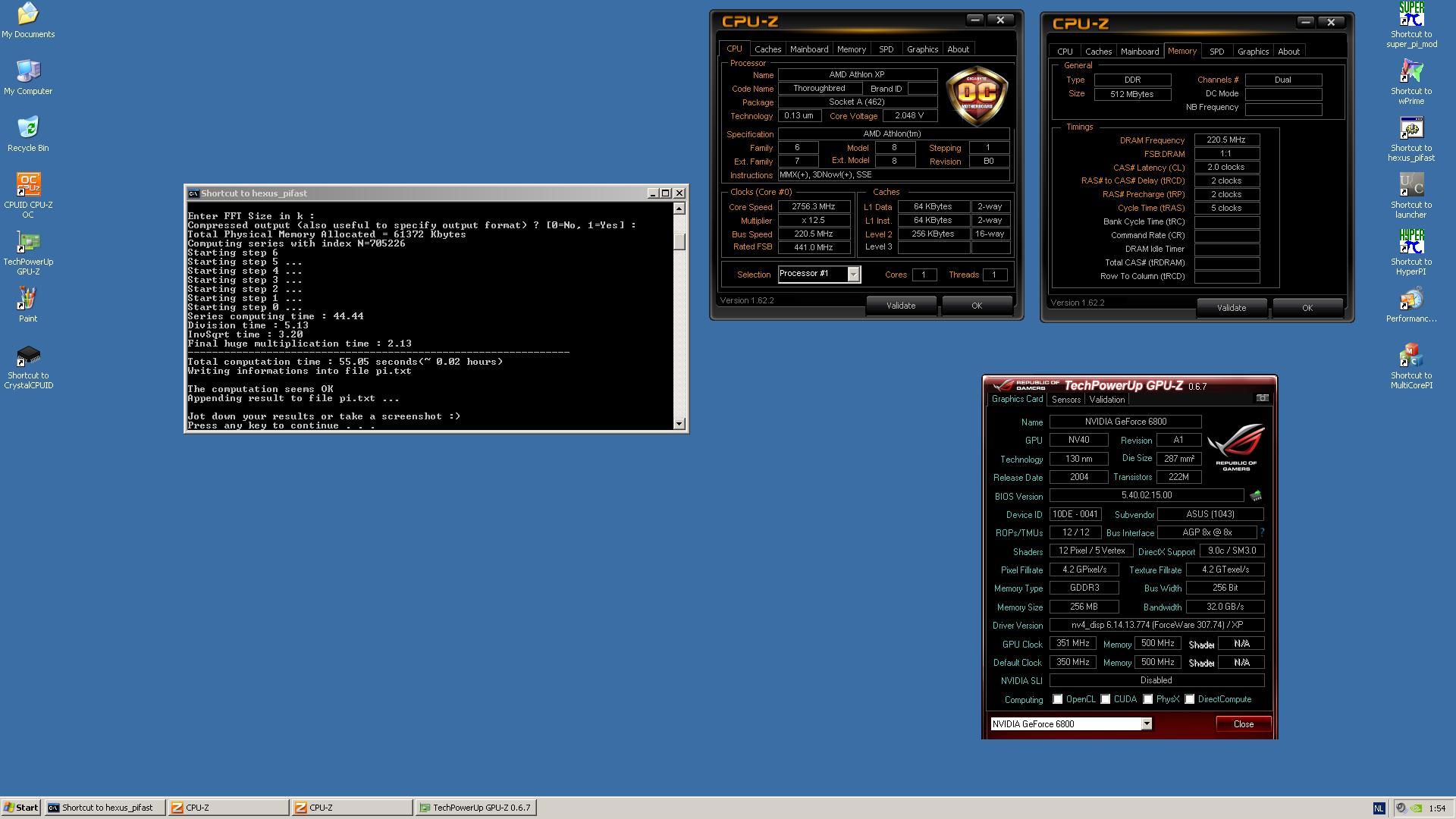The width and height of the screenshot is (1456, 819).
Task: Click the NL language indicator in system tray
Action: (x=1379, y=808)
